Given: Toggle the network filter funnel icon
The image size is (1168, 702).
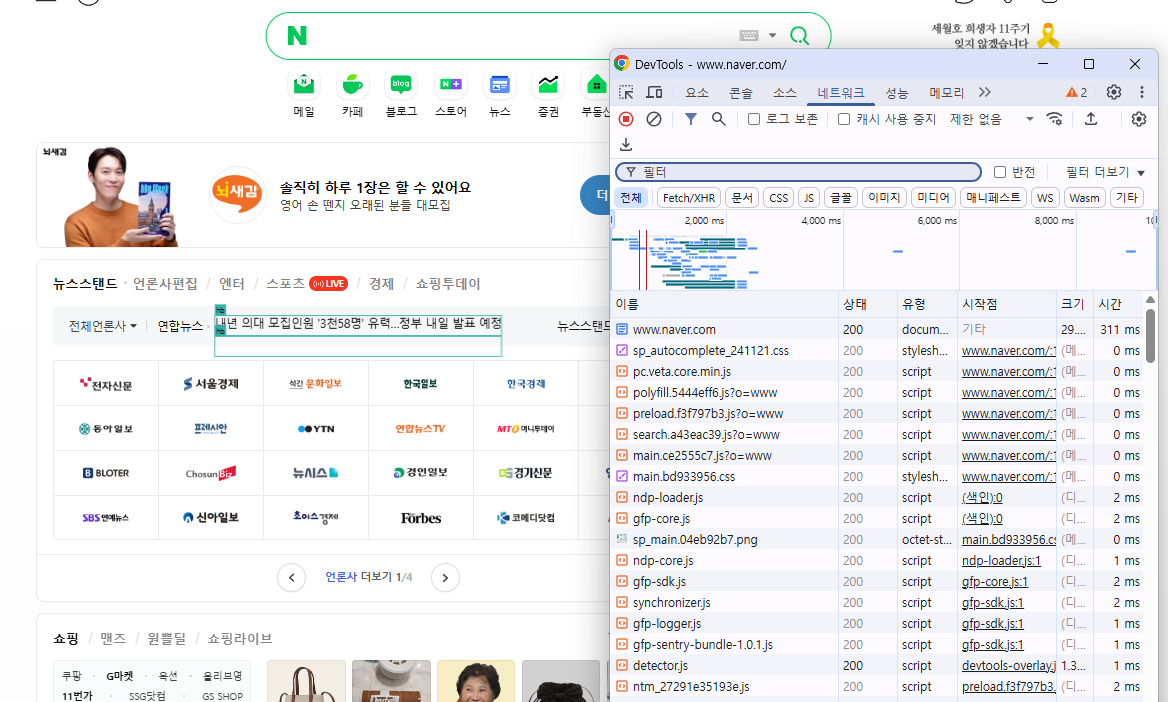Looking at the screenshot, I should (691, 119).
